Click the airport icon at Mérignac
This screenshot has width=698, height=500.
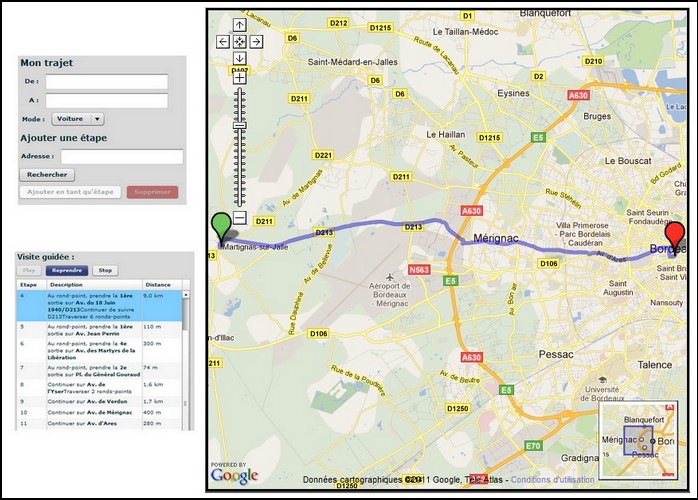[390, 277]
